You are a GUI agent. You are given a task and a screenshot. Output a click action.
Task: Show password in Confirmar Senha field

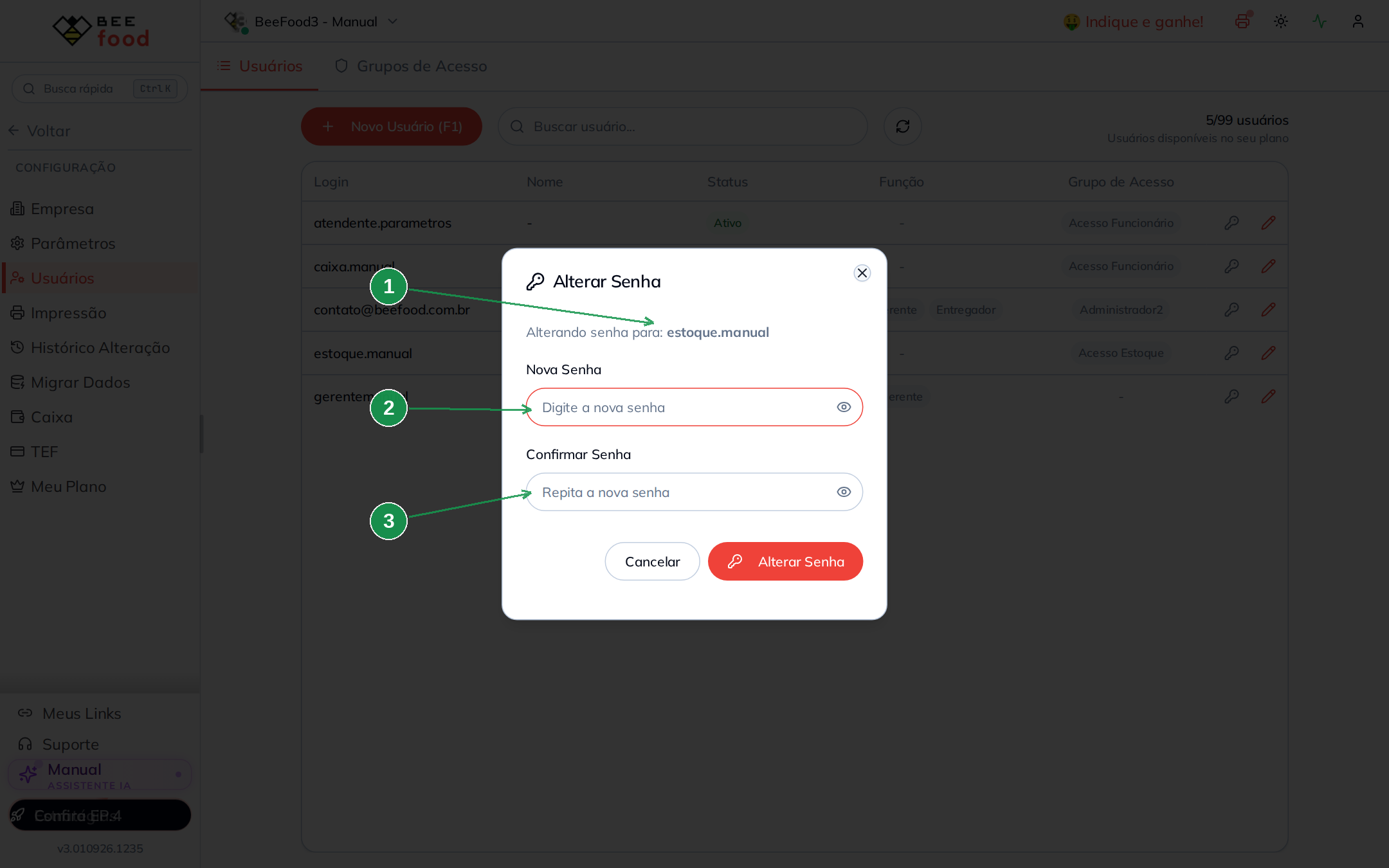click(x=844, y=492)
